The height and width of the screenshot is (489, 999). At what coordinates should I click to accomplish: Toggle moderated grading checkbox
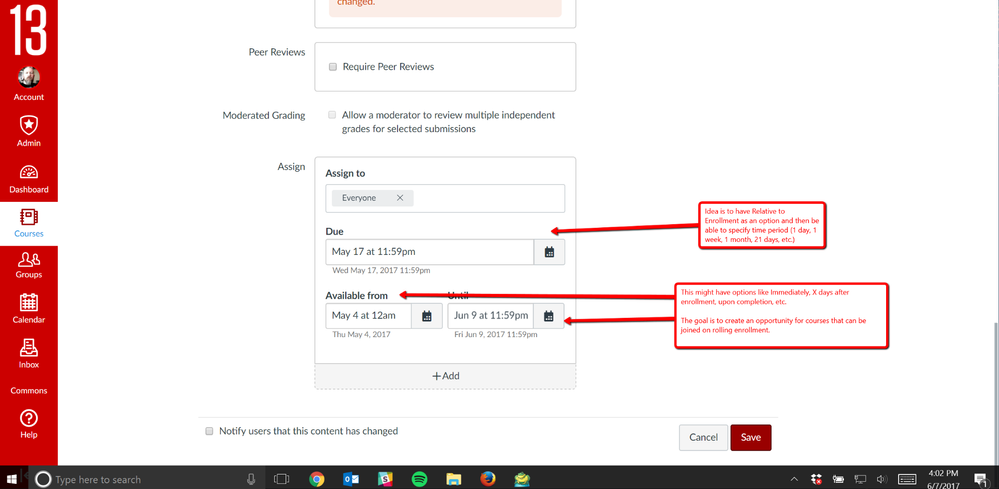(332, 115)
